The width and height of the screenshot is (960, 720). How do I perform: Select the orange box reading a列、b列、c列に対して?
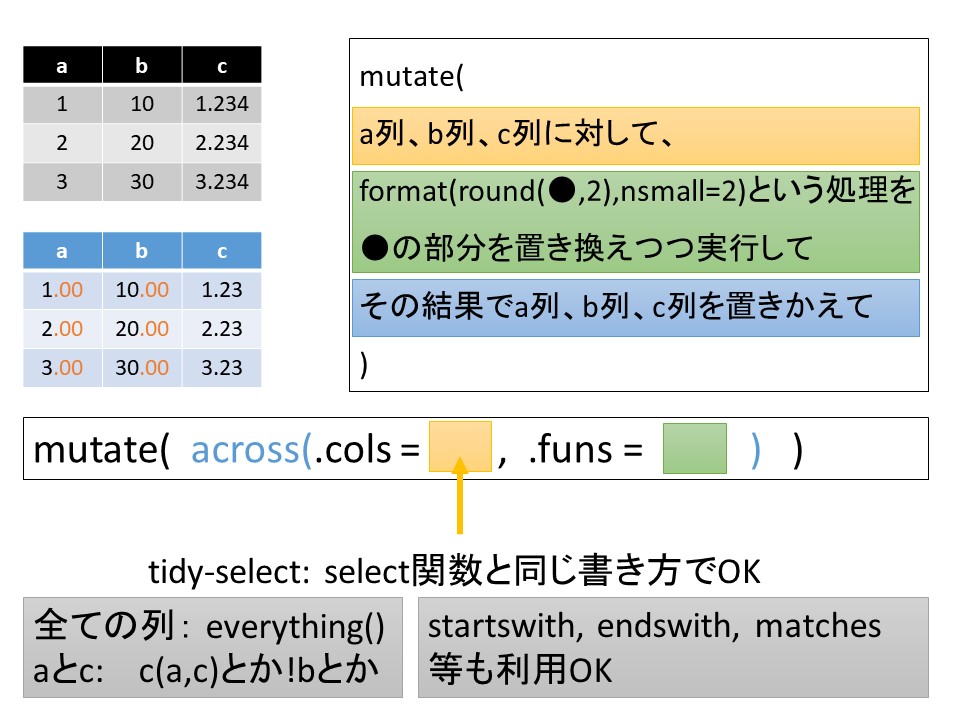point(635,135)
